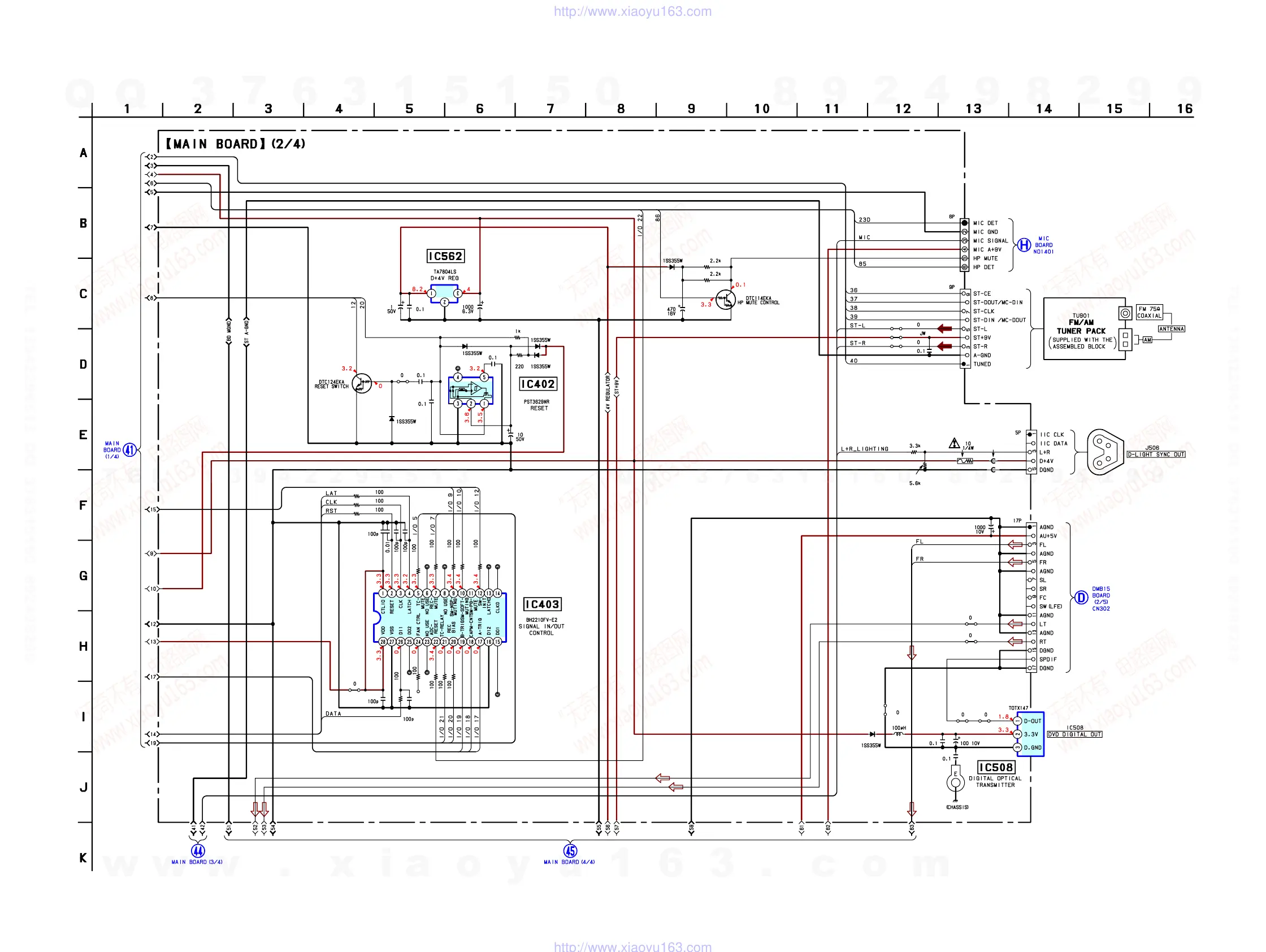The image size is (1266, 952).
Task: Click the IC402 label box
Action: tap(537, 384)
